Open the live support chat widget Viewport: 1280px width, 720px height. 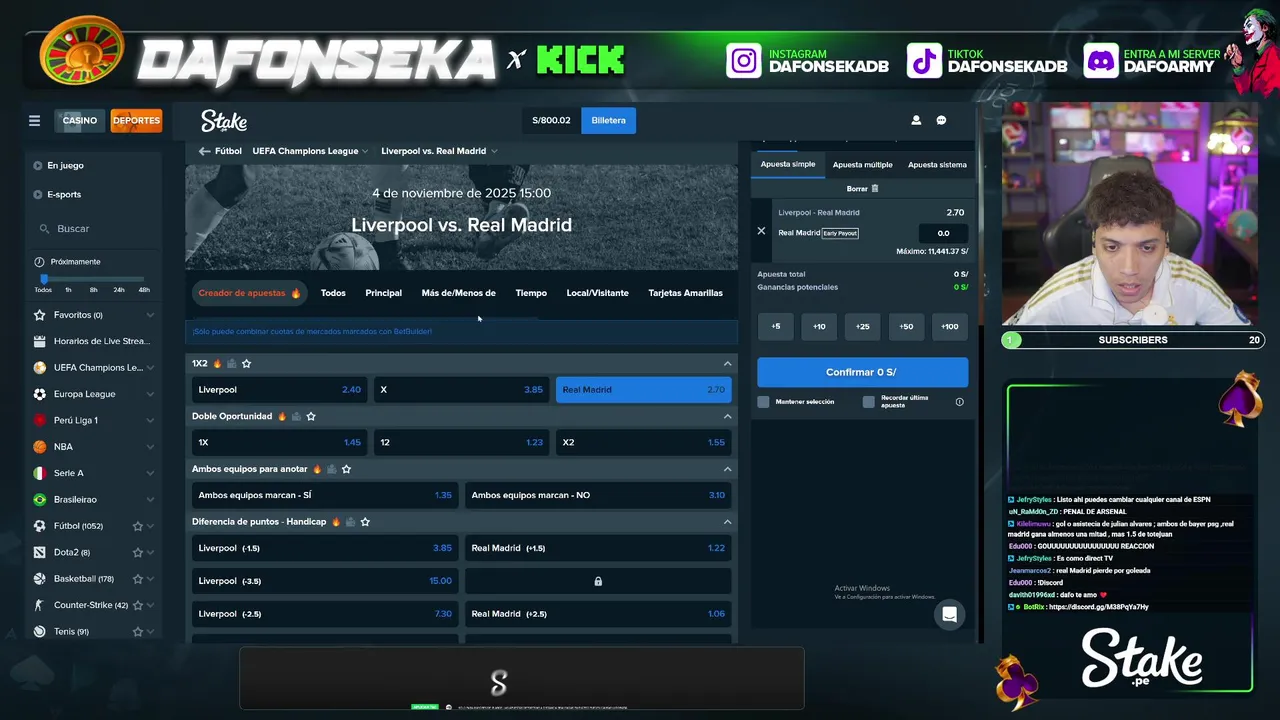point(949,614)
